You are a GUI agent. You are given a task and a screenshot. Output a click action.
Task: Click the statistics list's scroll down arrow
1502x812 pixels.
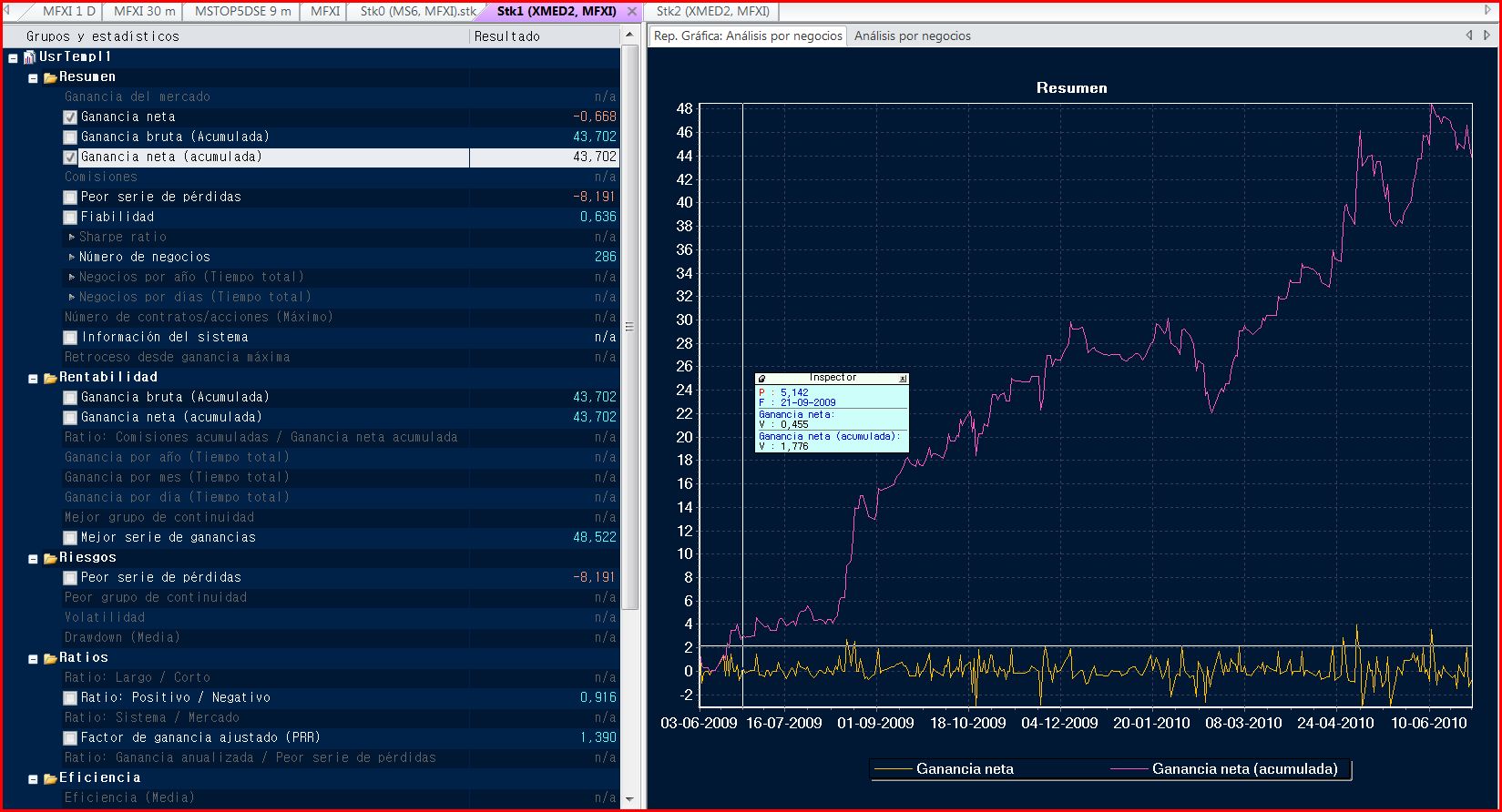click(x=628, y=799)
